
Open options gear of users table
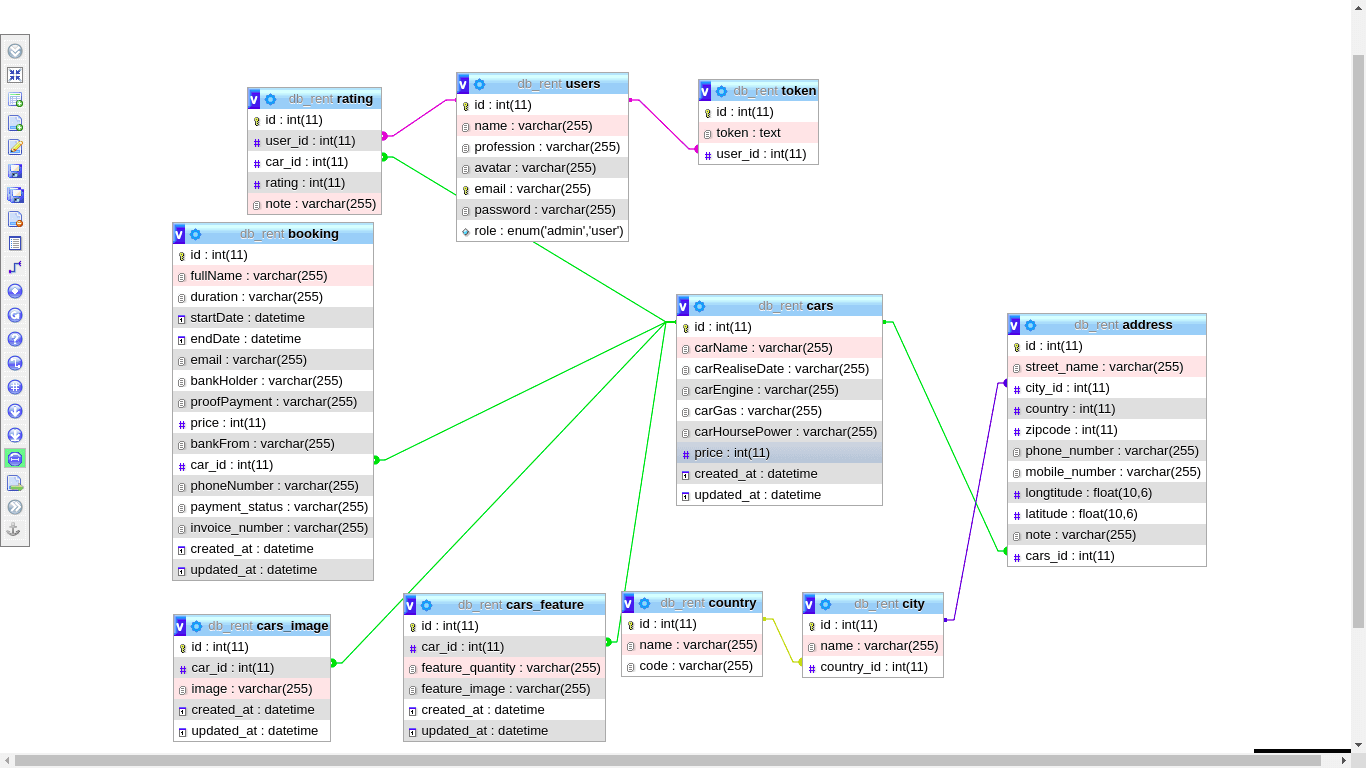coord(479,84)
